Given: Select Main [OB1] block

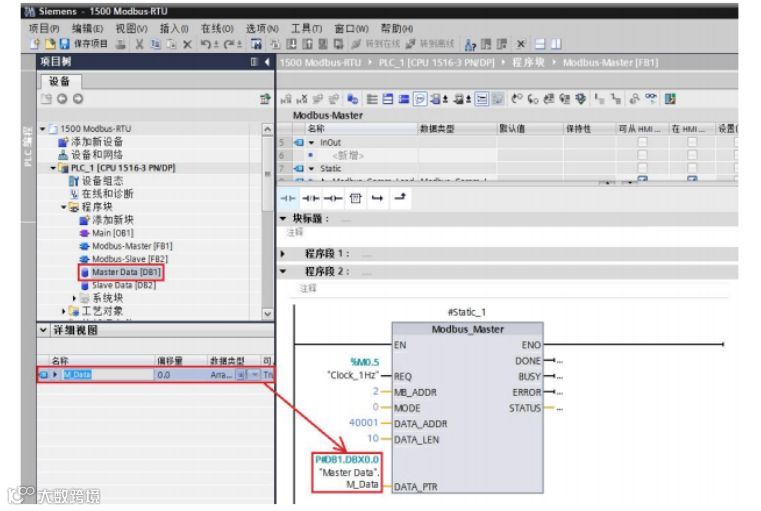Looking at the screenshot, I should 113,233.
